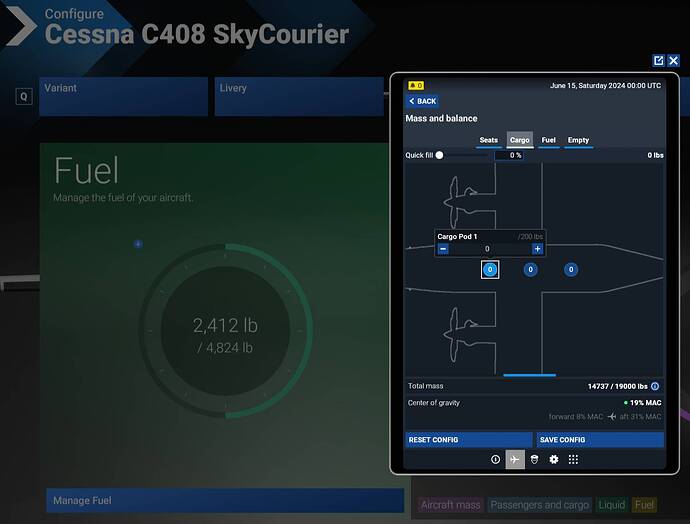
Task: Click the aircraft icon between MAC limits
Action: pos(611,416)
